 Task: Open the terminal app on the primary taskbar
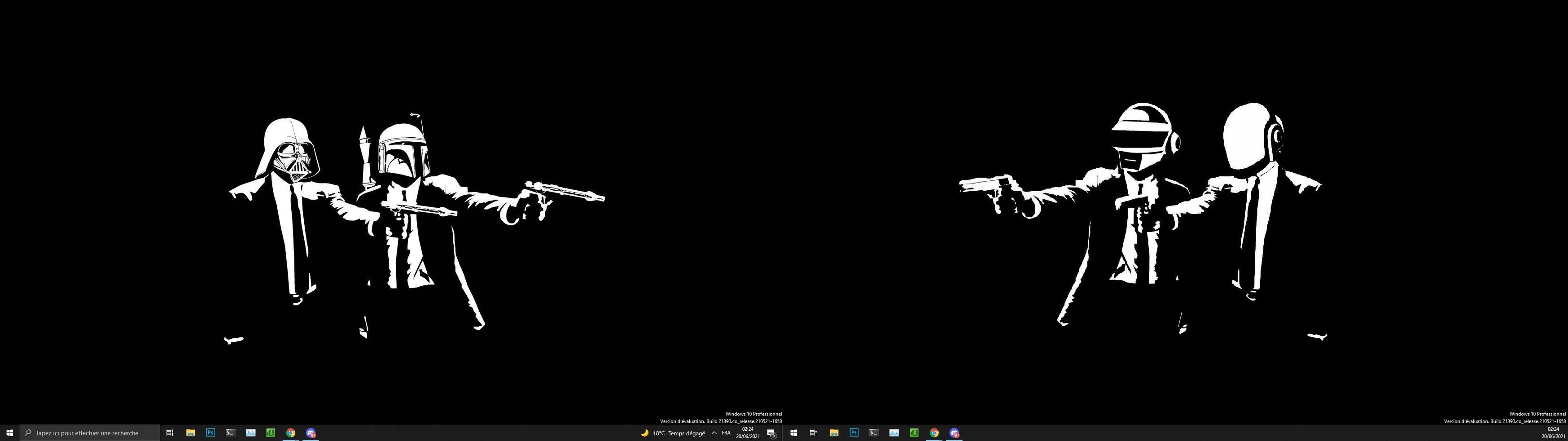[230, 433]
